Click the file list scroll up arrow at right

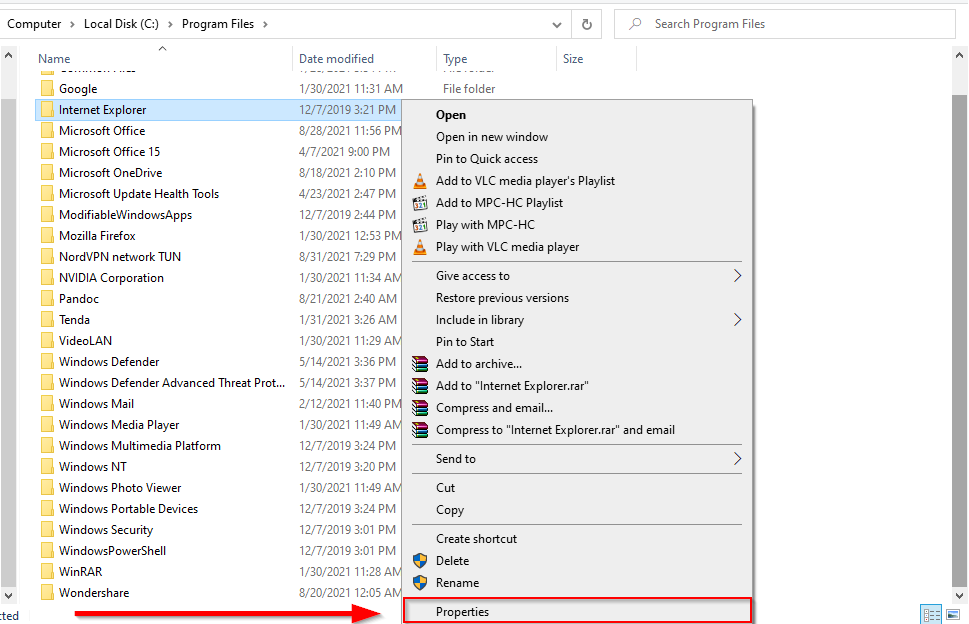959,56
